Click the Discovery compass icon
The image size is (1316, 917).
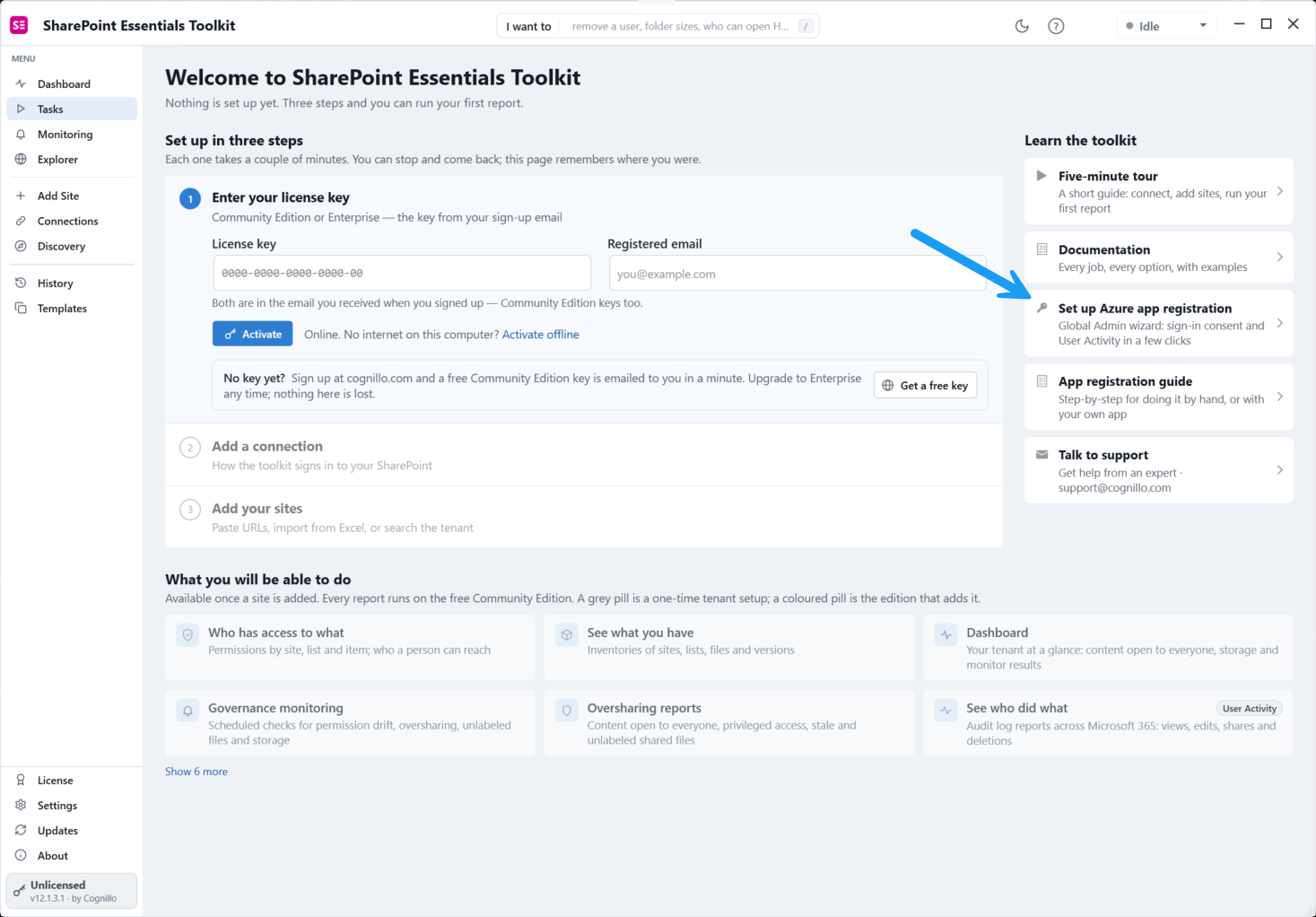coord(21,246)
